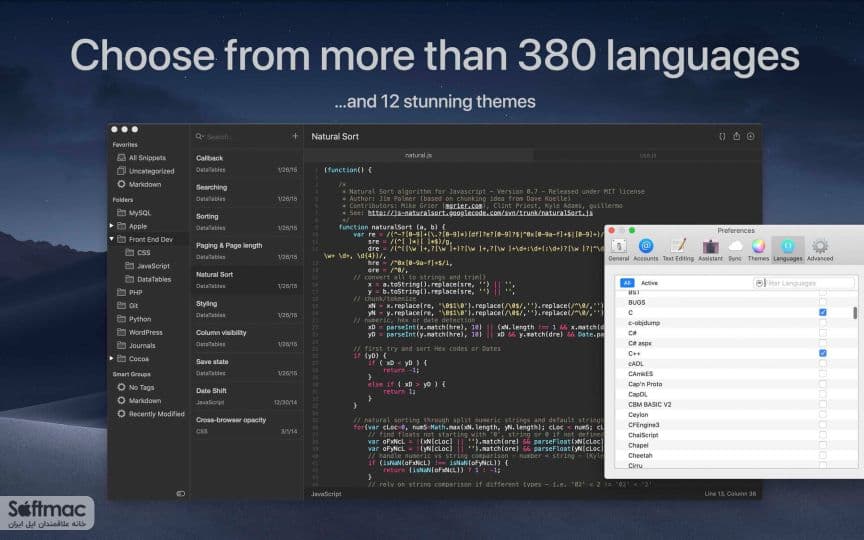Open Sync preferences pane
Screen dimensions: 864x540
(735, 250)
